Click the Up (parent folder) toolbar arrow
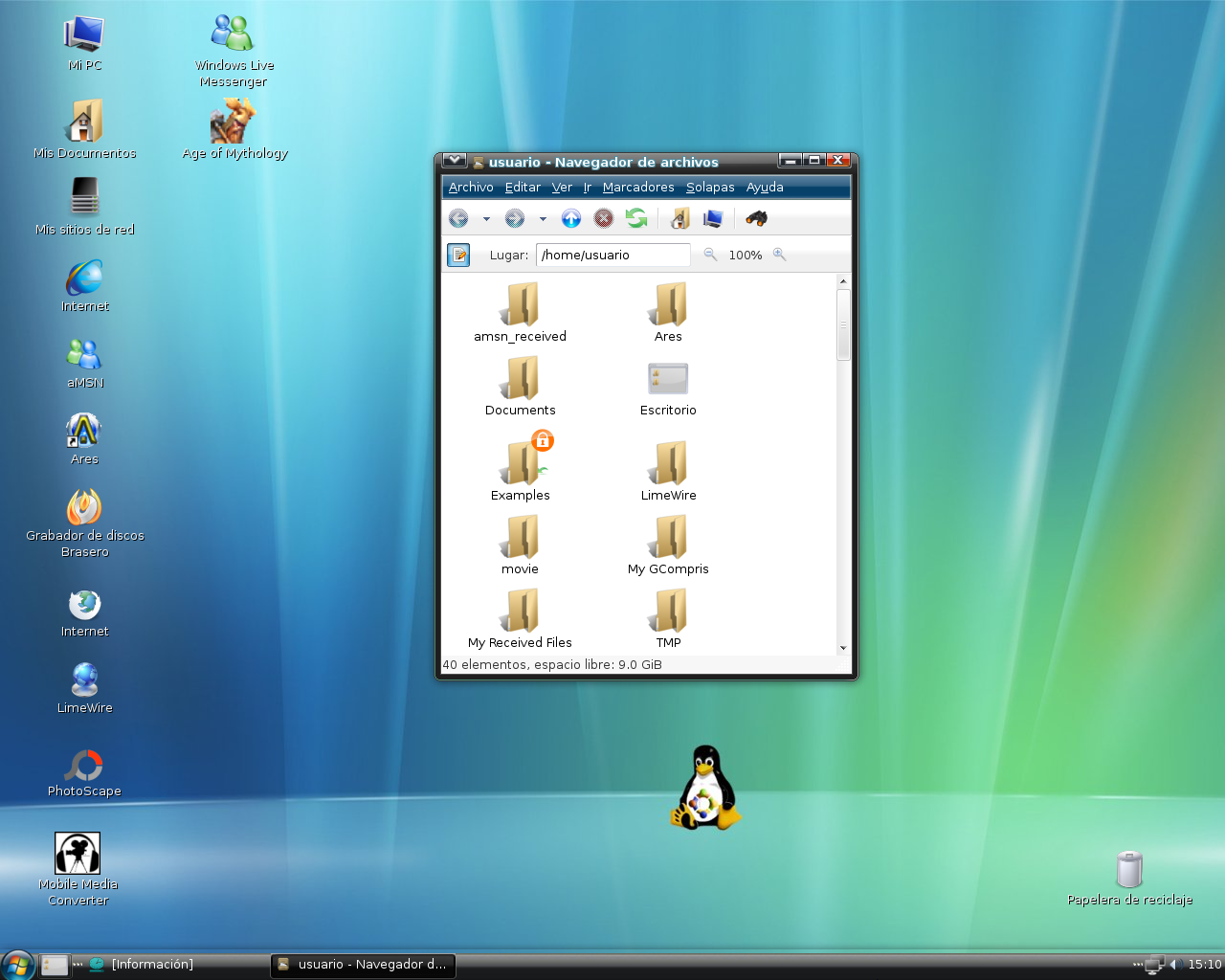 (571, 219)
